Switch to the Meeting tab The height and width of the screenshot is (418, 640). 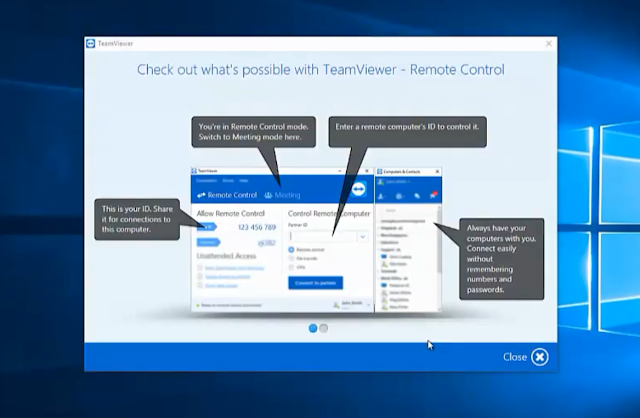pos(282,195)
